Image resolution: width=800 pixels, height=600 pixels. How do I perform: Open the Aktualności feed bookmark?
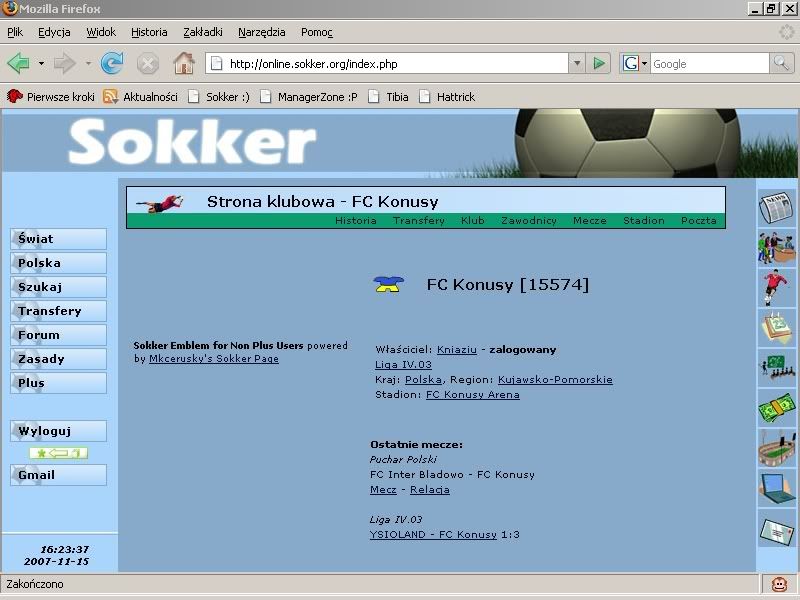point(140,96)
